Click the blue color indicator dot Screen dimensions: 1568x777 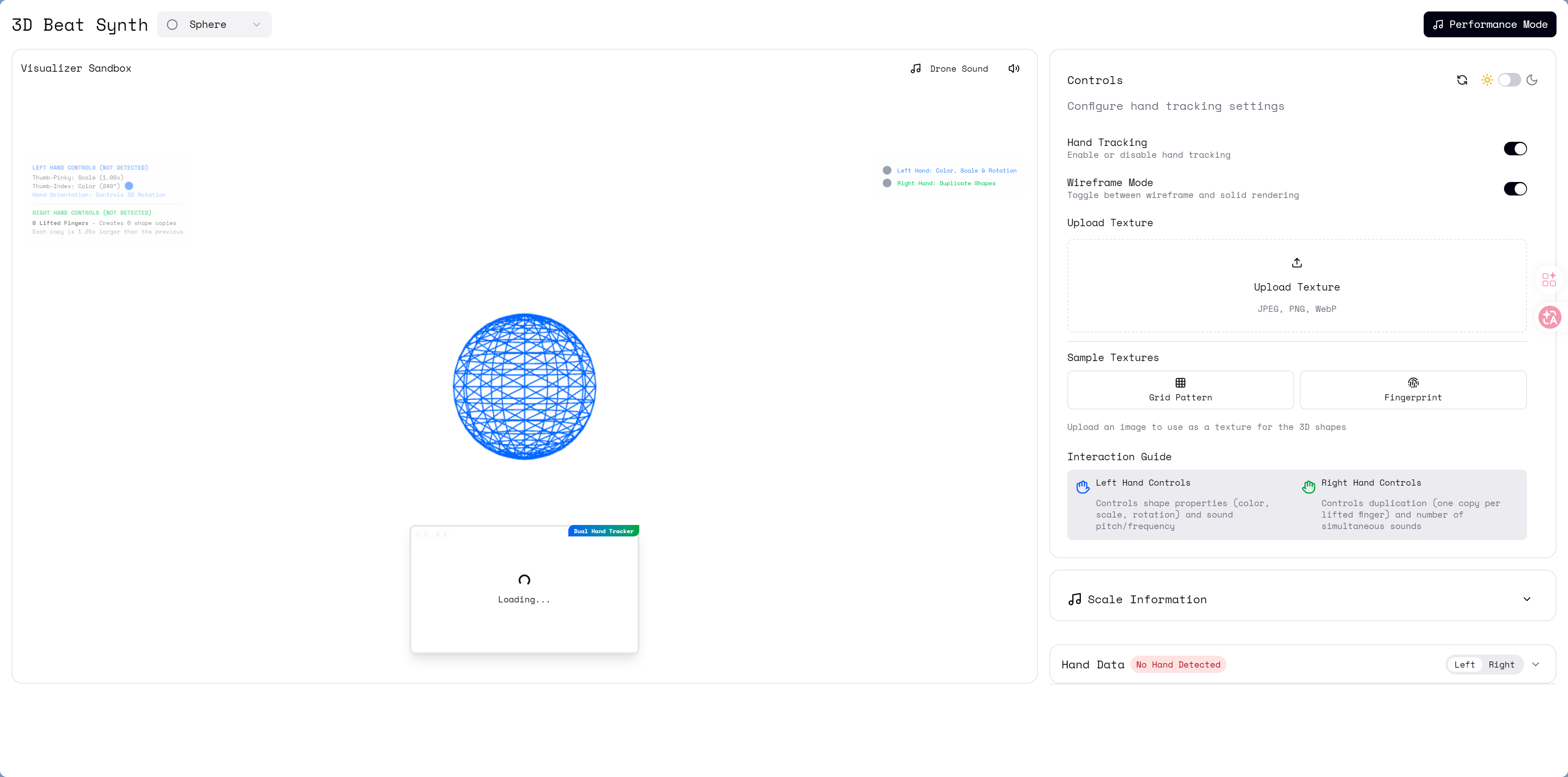129,186
